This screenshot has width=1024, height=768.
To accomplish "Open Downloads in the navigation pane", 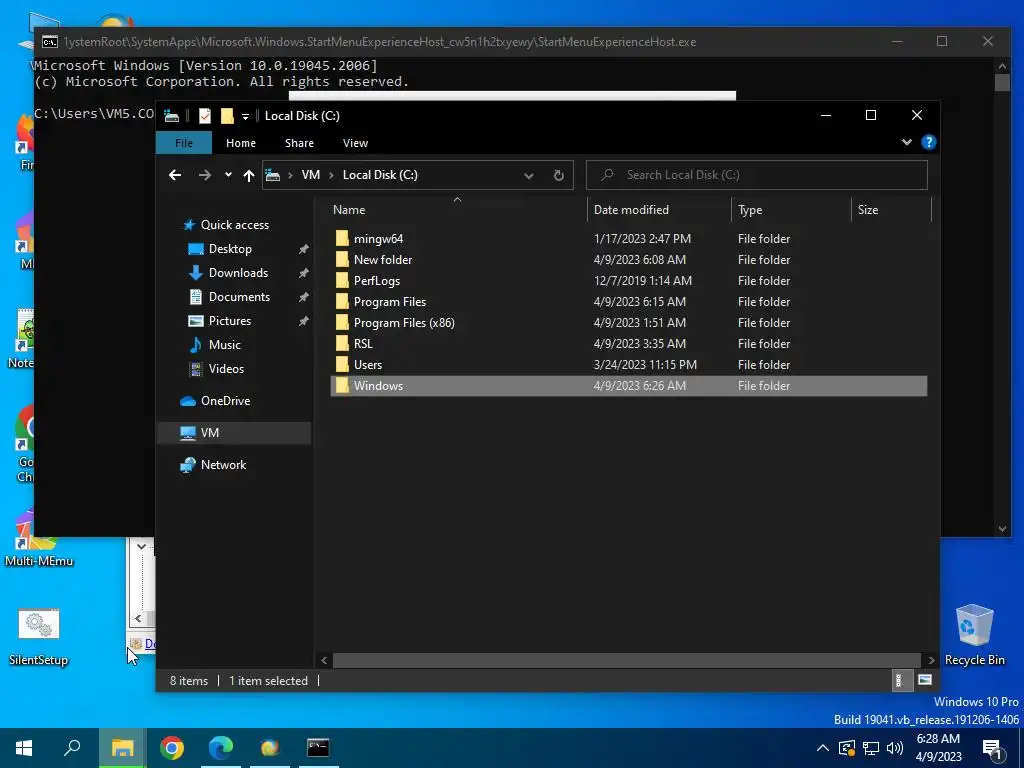I will click(x=238, y=273).
